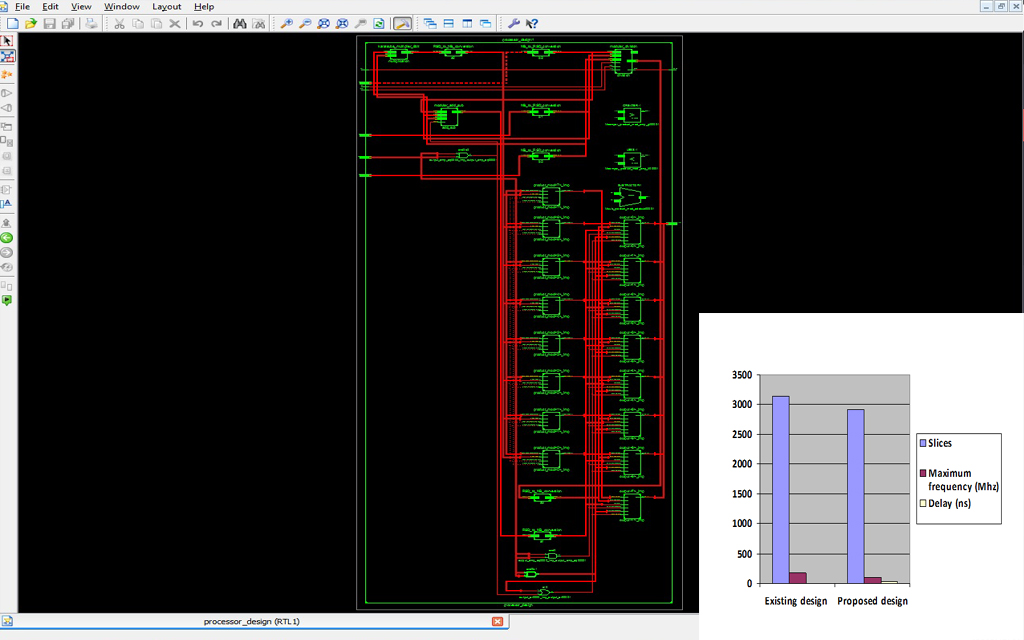Viewport: 1024px width, 640px height.
Task: Close the processor_design (RTL1) tab
Action: (497, 622)
